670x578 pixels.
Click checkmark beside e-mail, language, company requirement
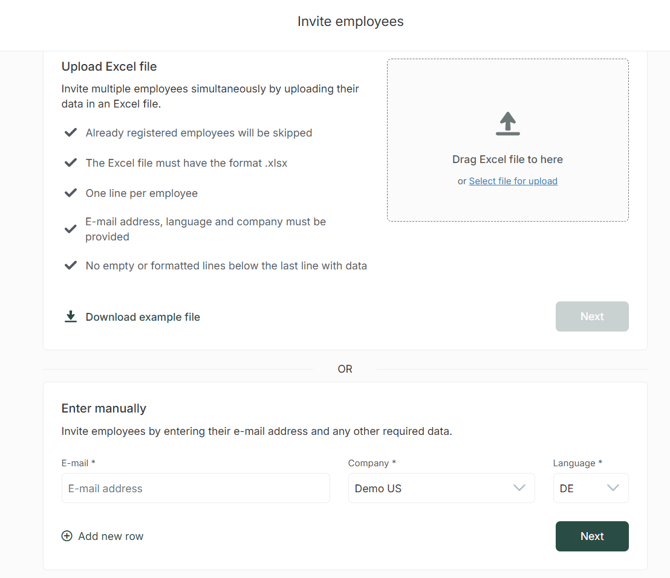[71, 229]
